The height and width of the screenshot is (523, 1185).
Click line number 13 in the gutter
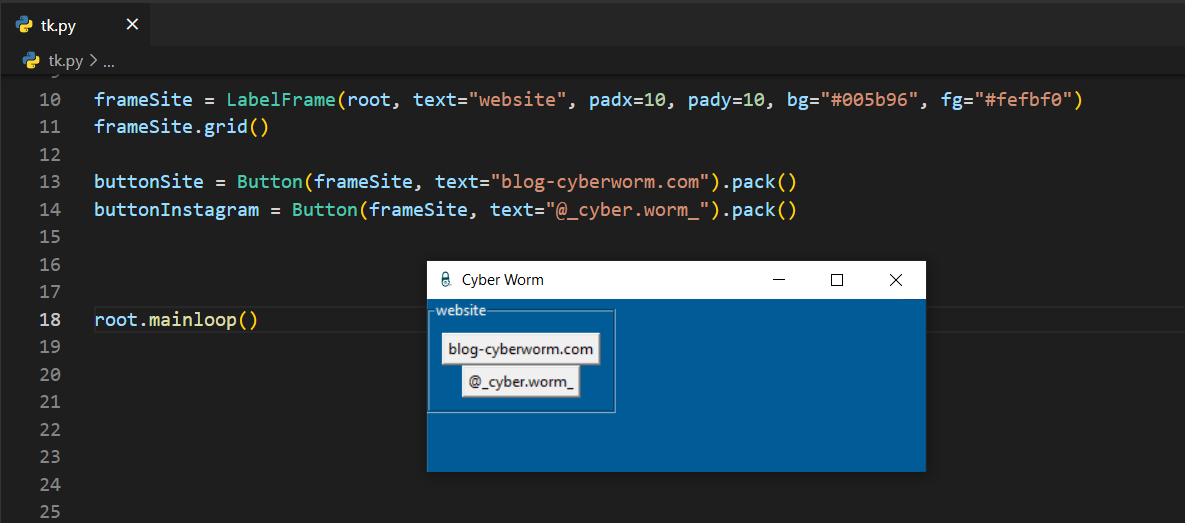point(49,182)
